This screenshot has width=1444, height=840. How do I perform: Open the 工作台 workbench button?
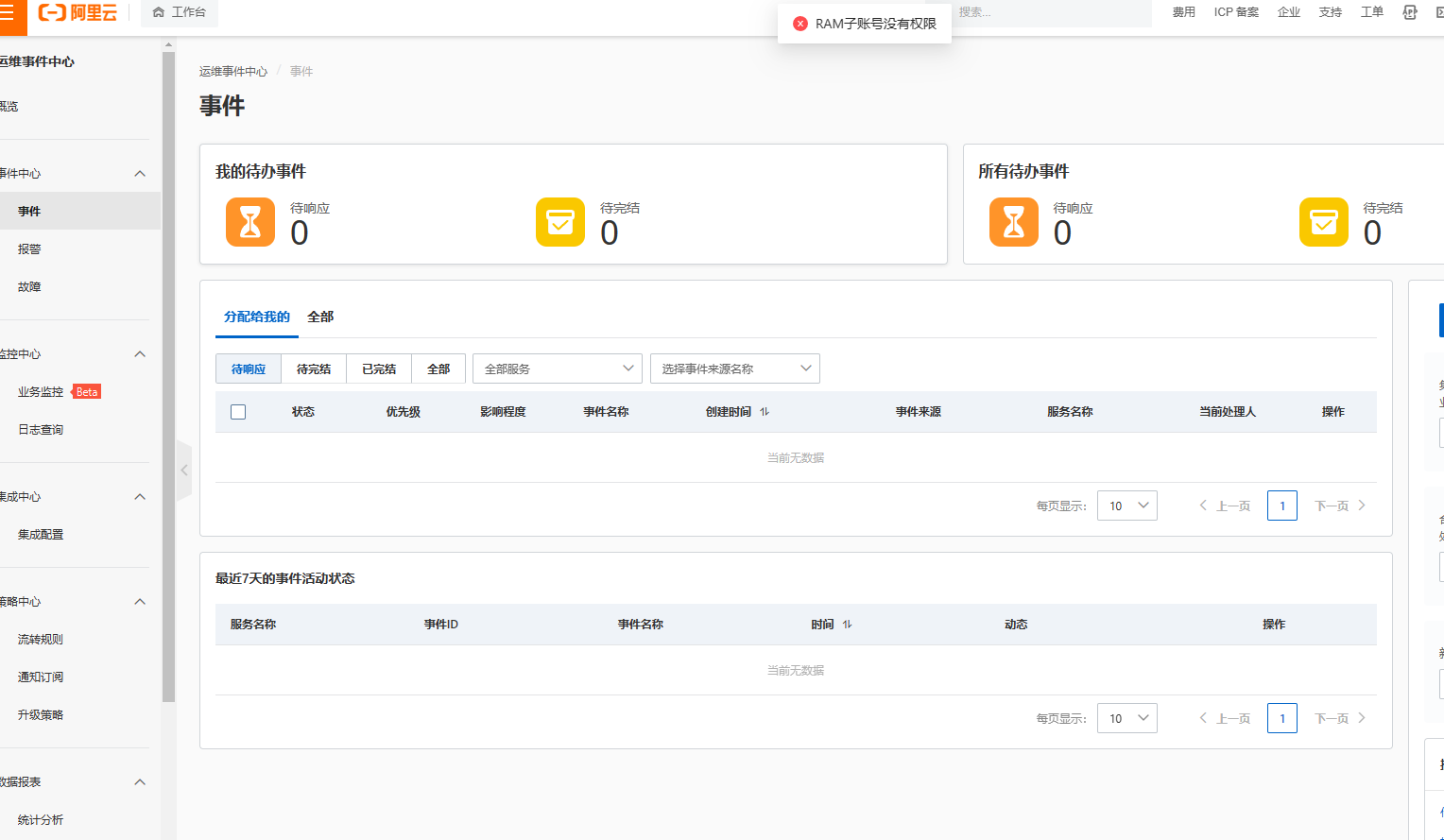pos(180,12)
